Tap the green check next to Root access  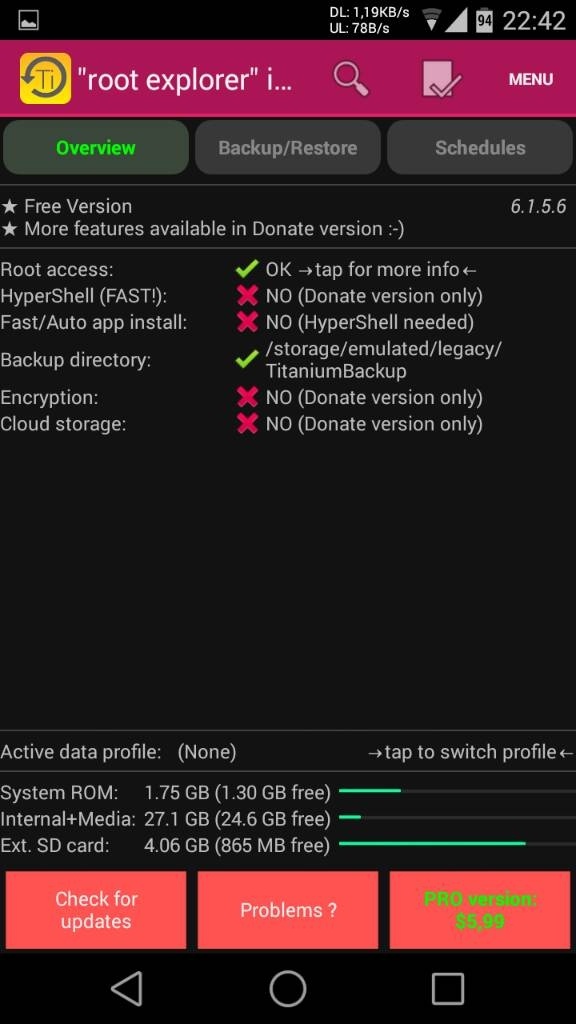coord(247,269)
